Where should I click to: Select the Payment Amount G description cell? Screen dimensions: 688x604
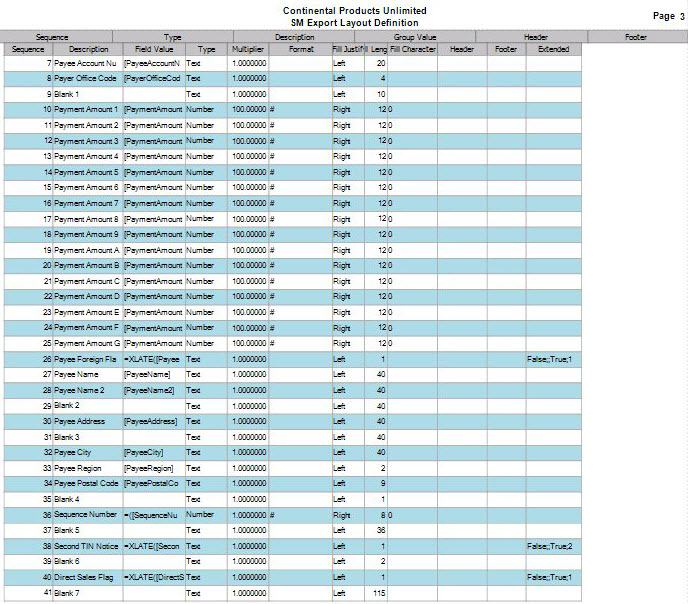[x=87, y=343]
